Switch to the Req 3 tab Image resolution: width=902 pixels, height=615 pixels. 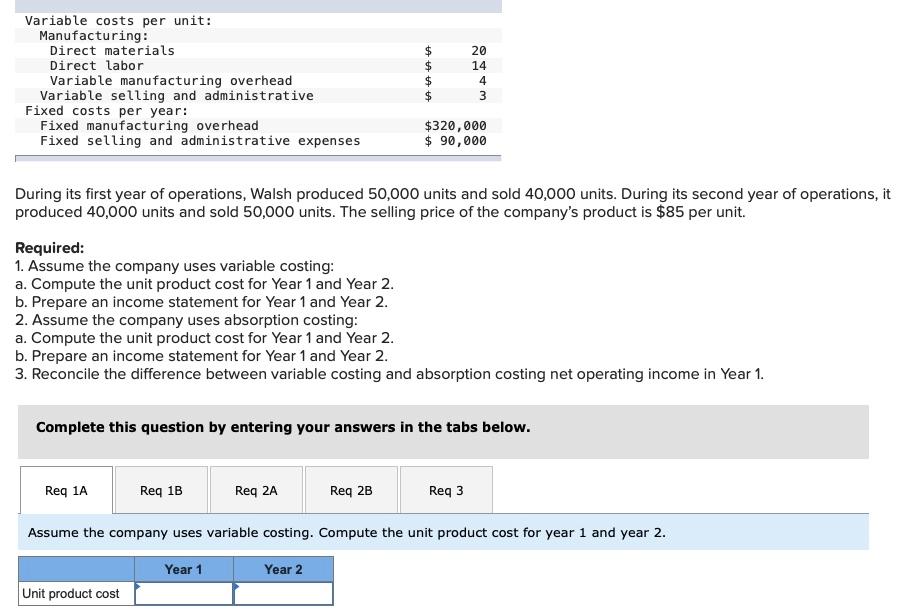(x=446, y=490)
